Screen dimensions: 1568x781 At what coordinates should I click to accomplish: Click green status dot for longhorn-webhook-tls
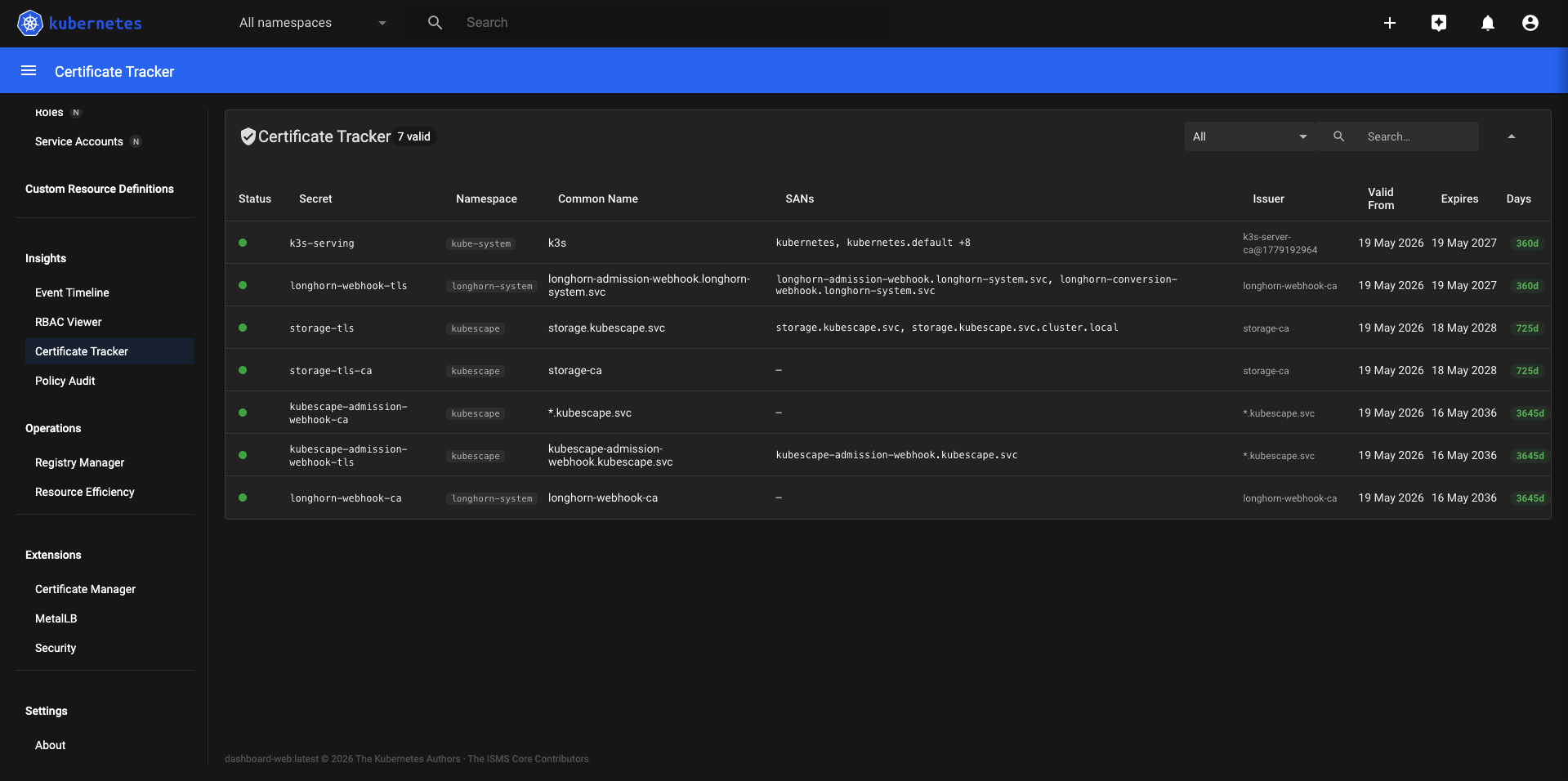click(243, 285)
